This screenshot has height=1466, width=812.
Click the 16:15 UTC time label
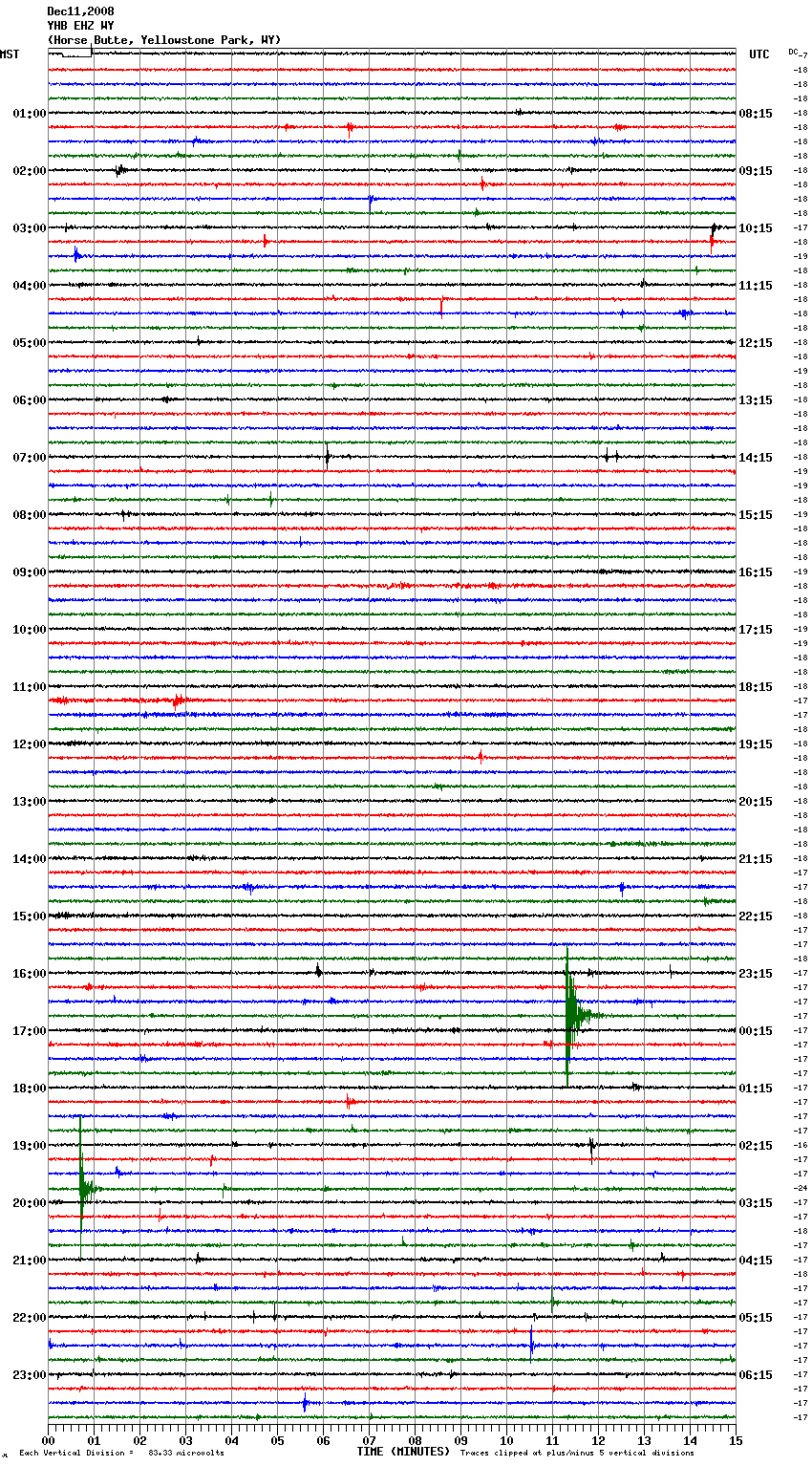tap(756, 572)
